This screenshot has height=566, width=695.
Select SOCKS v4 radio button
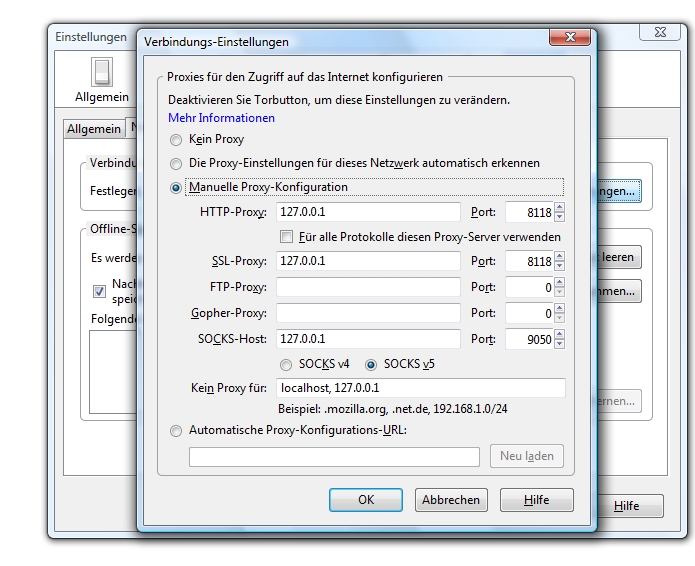pos(286,365)
